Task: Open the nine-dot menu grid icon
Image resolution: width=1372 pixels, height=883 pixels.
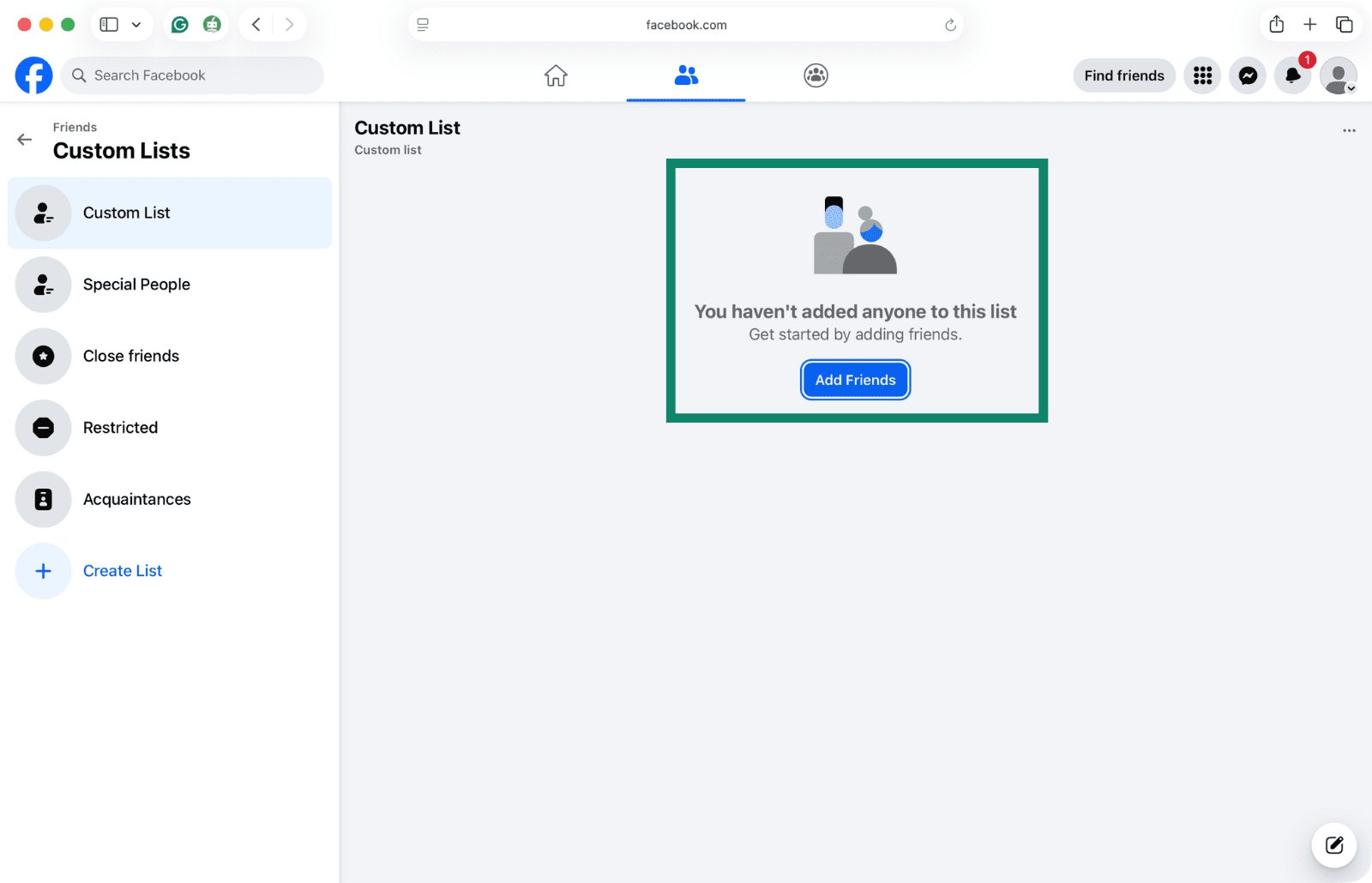Action: pos(1202,75)
